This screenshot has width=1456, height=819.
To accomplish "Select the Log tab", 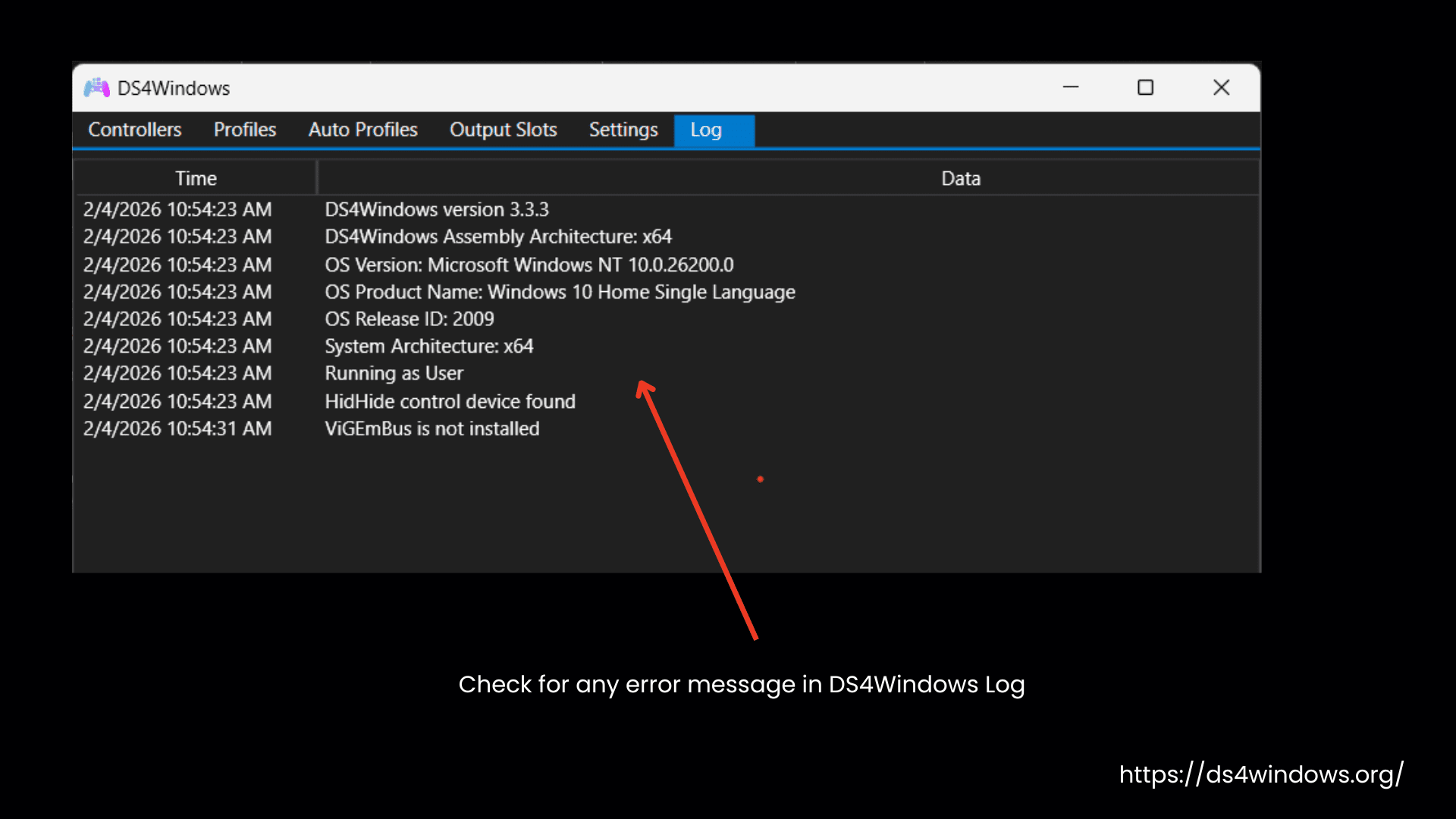I will 714,130.
